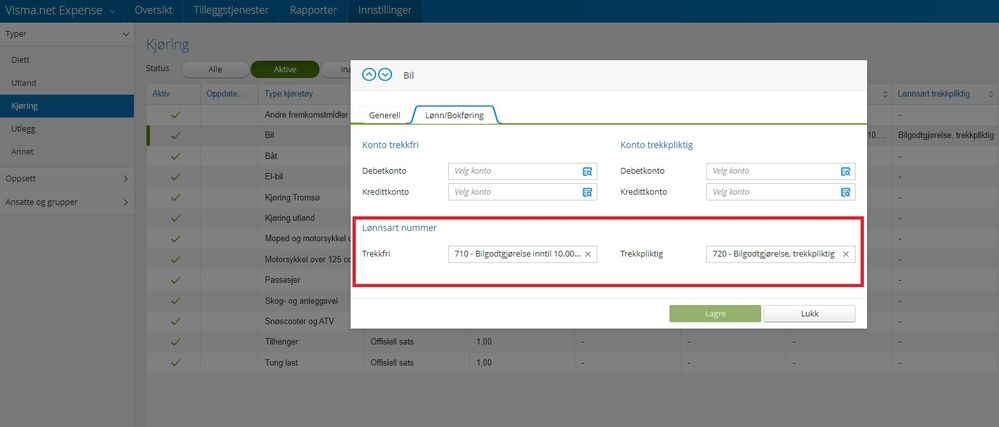This screenshot has height=427, width=999.
Task: Open the Visma.net Expense app dropdown
Action: [x=113, y=11]
